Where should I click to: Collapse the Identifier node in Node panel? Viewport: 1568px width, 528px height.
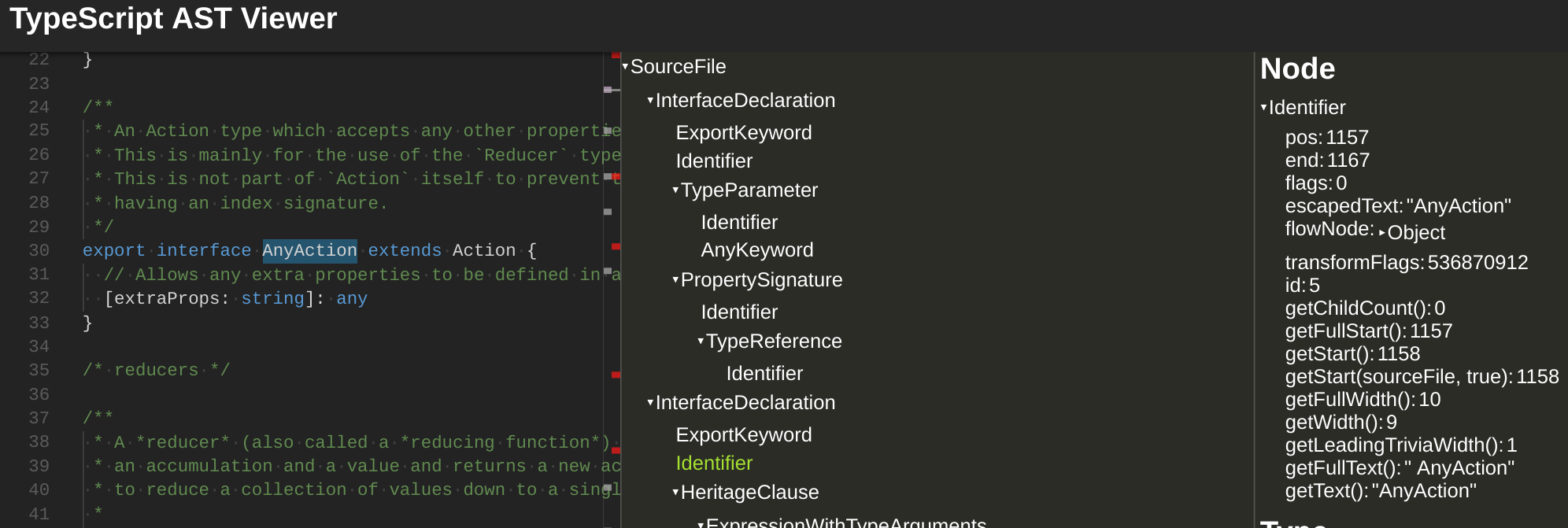(x=1264, y=108)
